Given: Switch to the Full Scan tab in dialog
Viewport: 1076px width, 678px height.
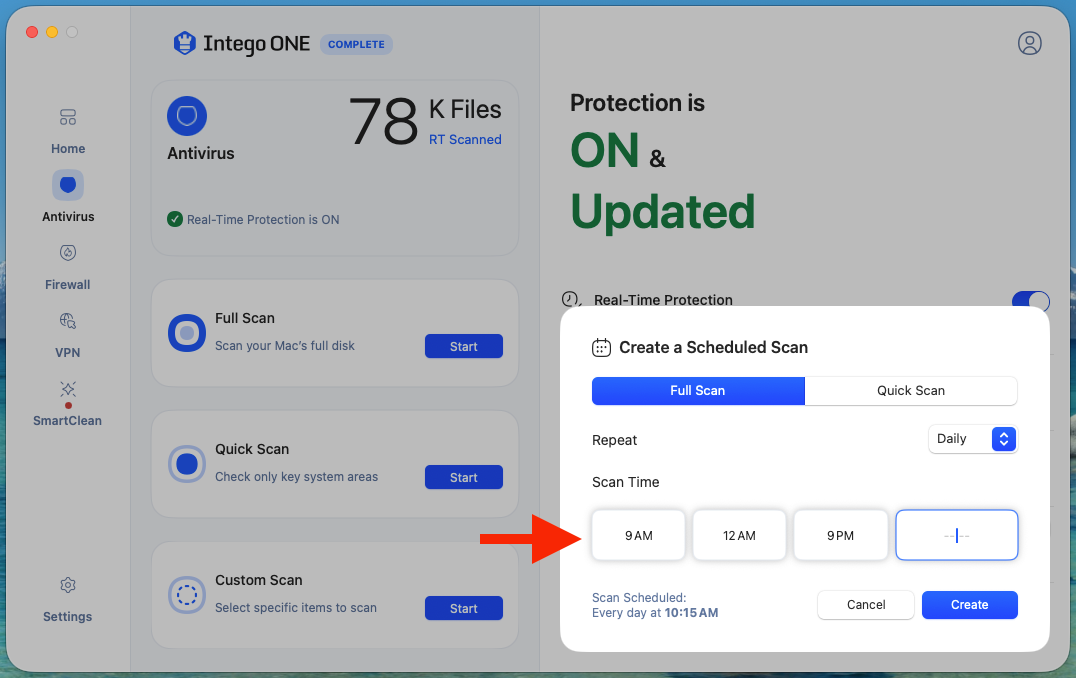Looking at the screenshot, I should coord(698,390).
